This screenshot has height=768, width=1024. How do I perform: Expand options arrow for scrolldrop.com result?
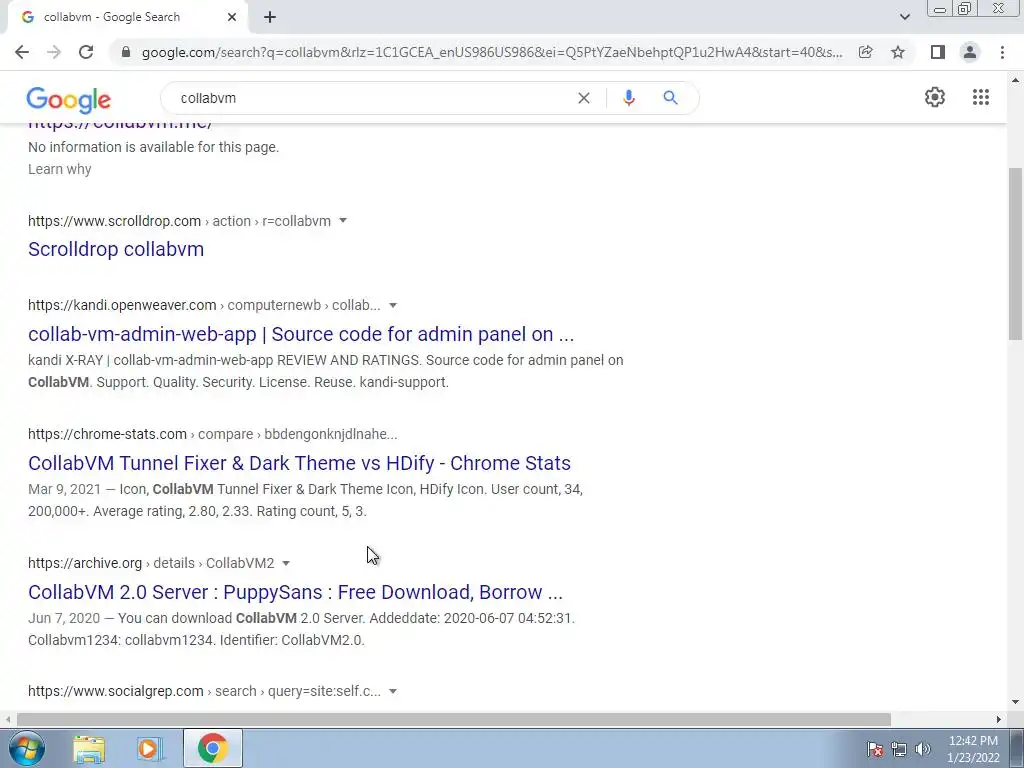click(343, 221)
